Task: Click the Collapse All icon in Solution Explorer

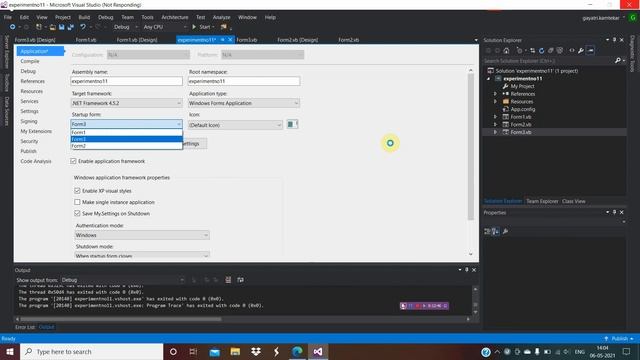Action: point(551,51)
